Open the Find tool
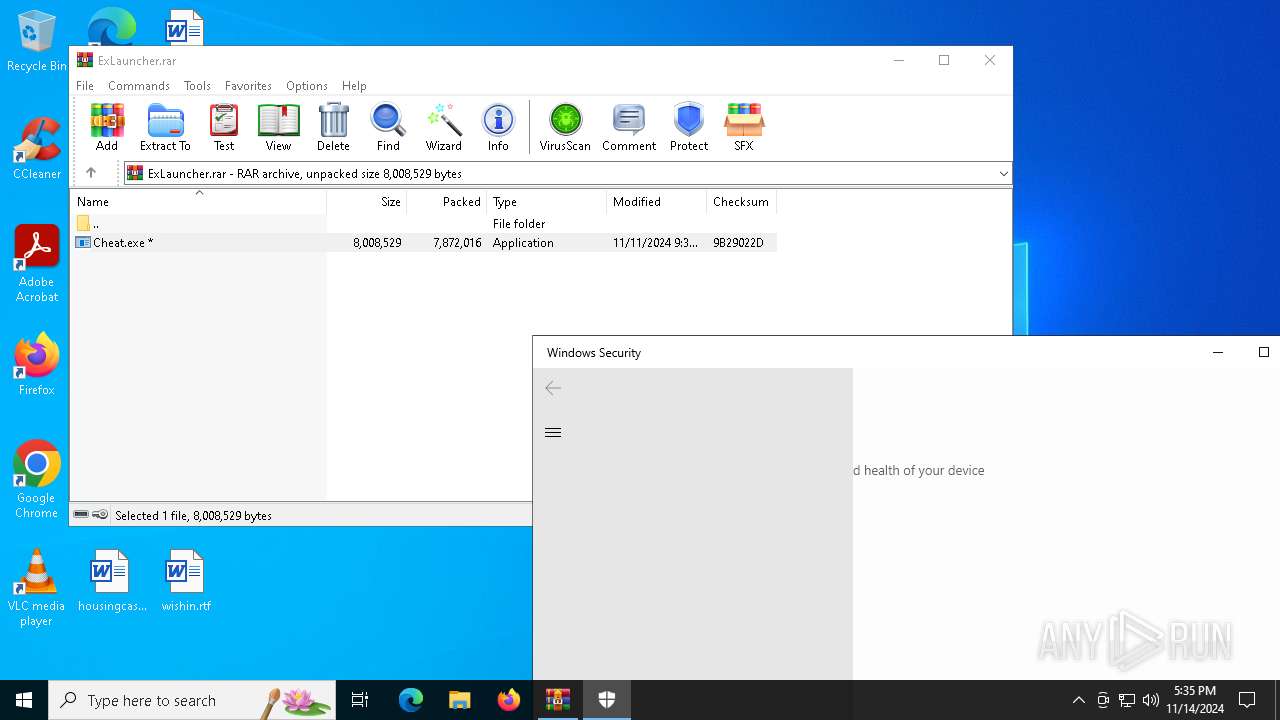This screenshot has height=720, width=1280. point(388,127)
